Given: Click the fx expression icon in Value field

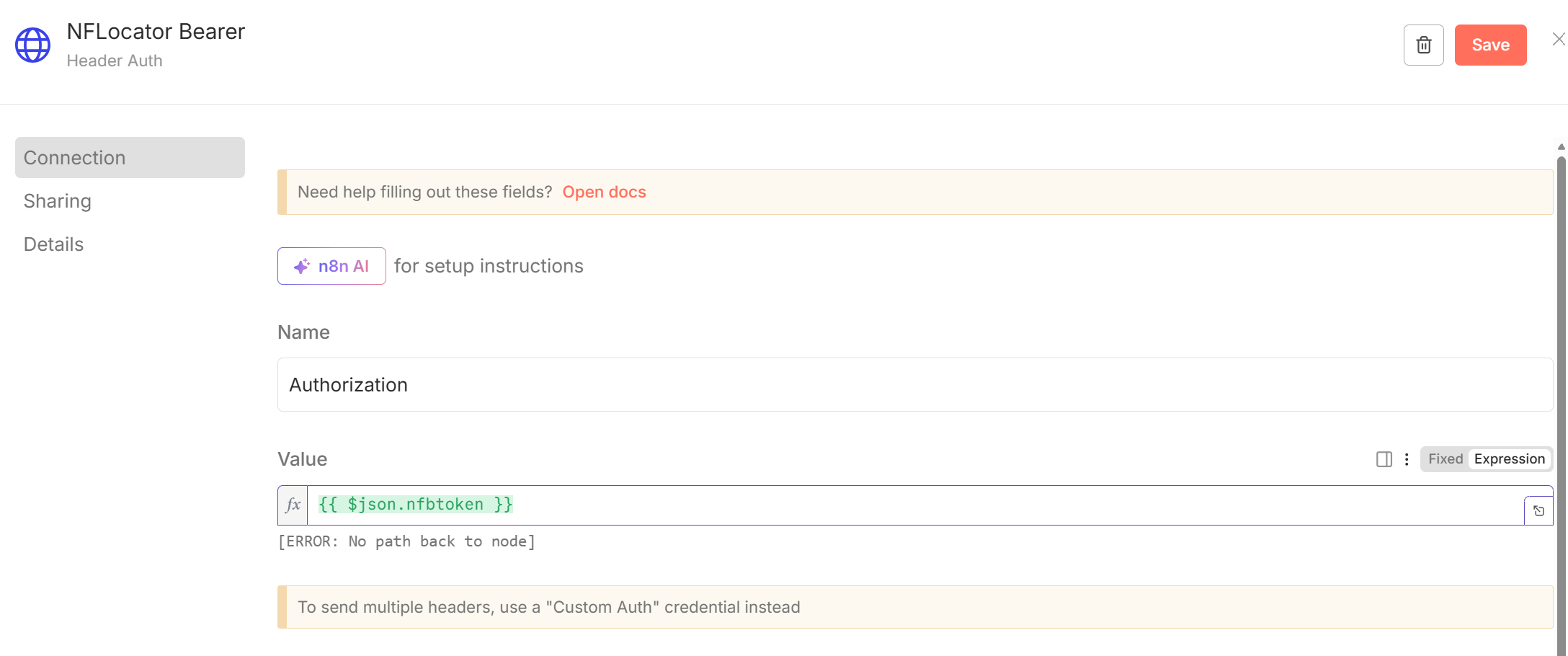Looking at the screenshot, I should [293, 505].
